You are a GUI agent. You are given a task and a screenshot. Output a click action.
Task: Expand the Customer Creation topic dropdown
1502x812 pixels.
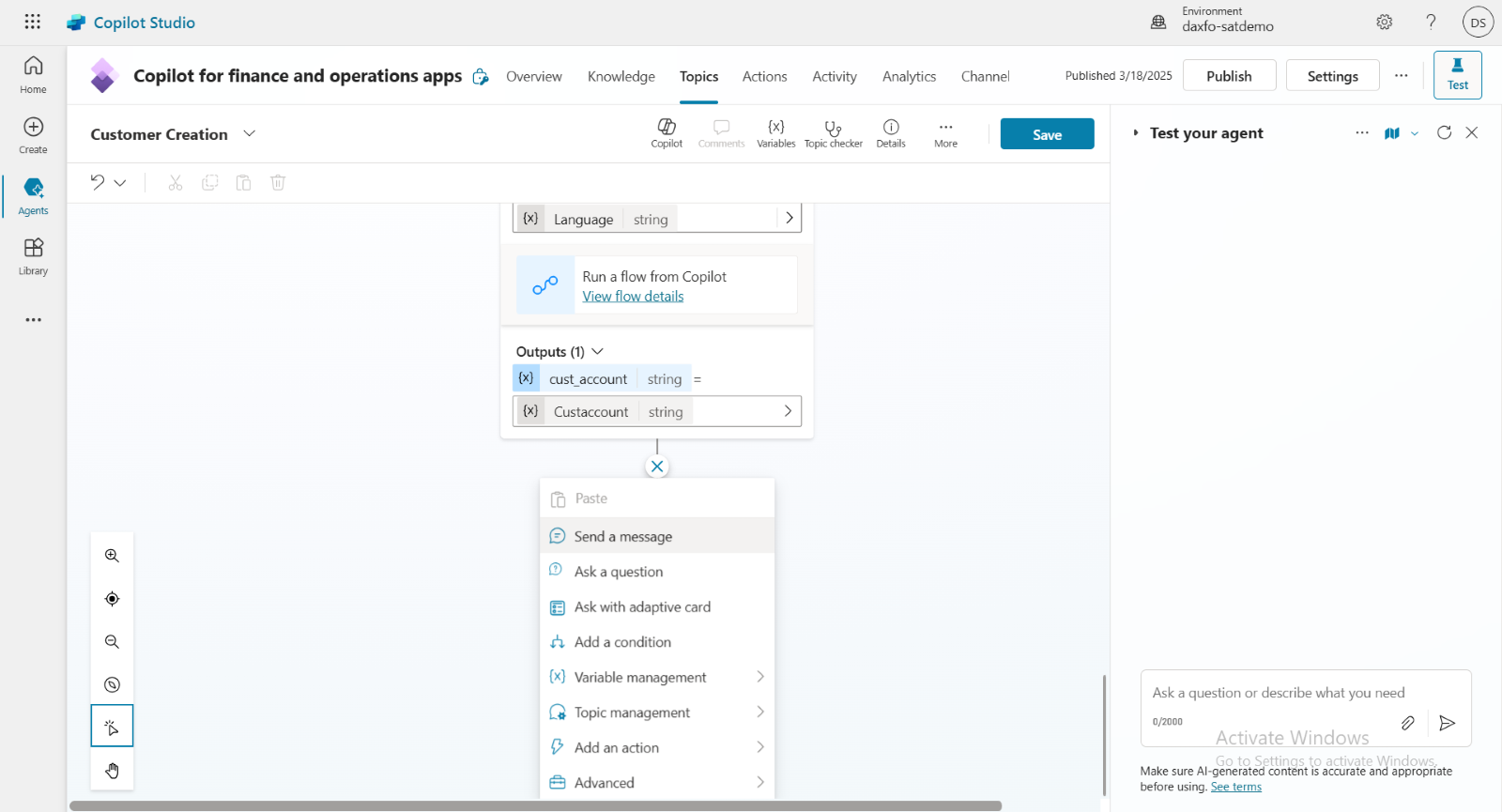[250, 133]
